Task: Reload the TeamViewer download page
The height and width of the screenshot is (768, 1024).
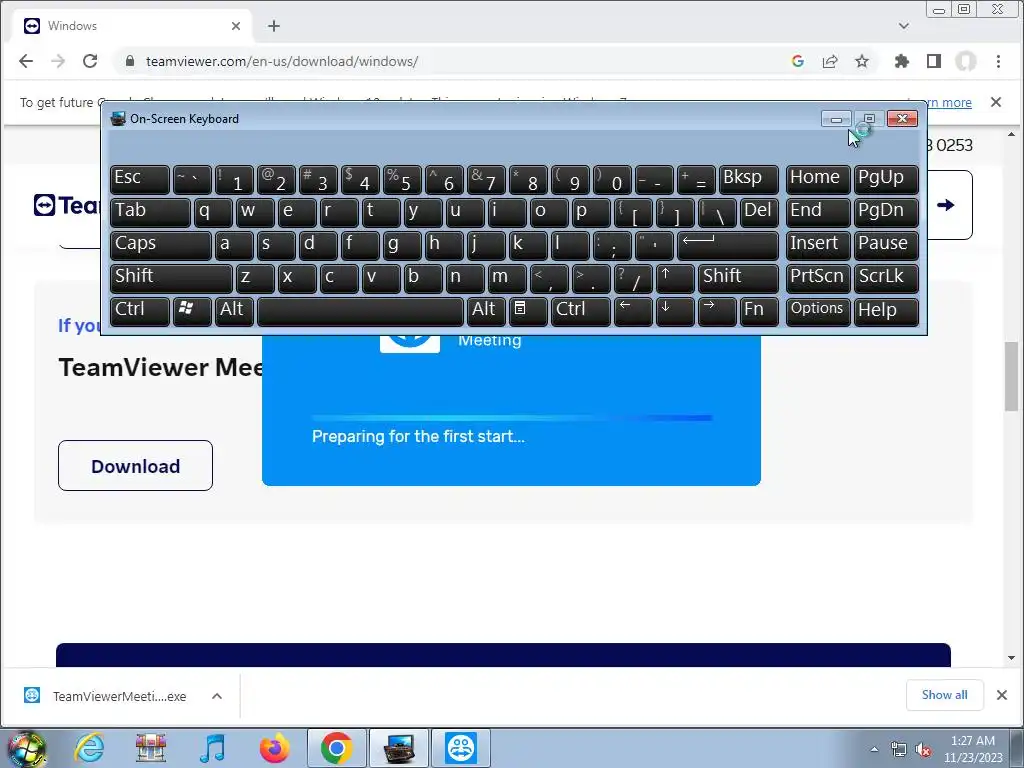Action: click(90, 61)
